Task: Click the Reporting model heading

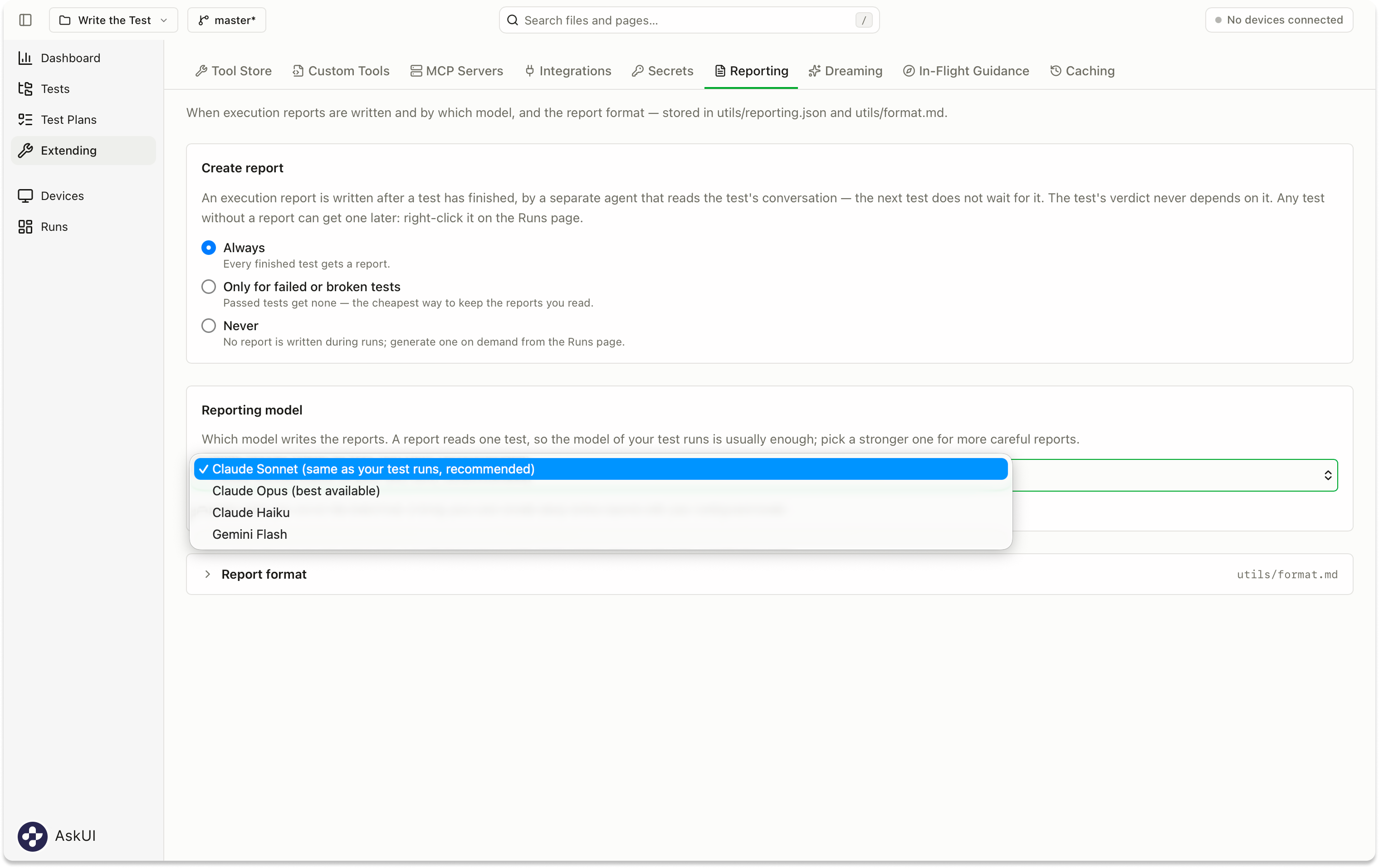Action: coord(252,410)
